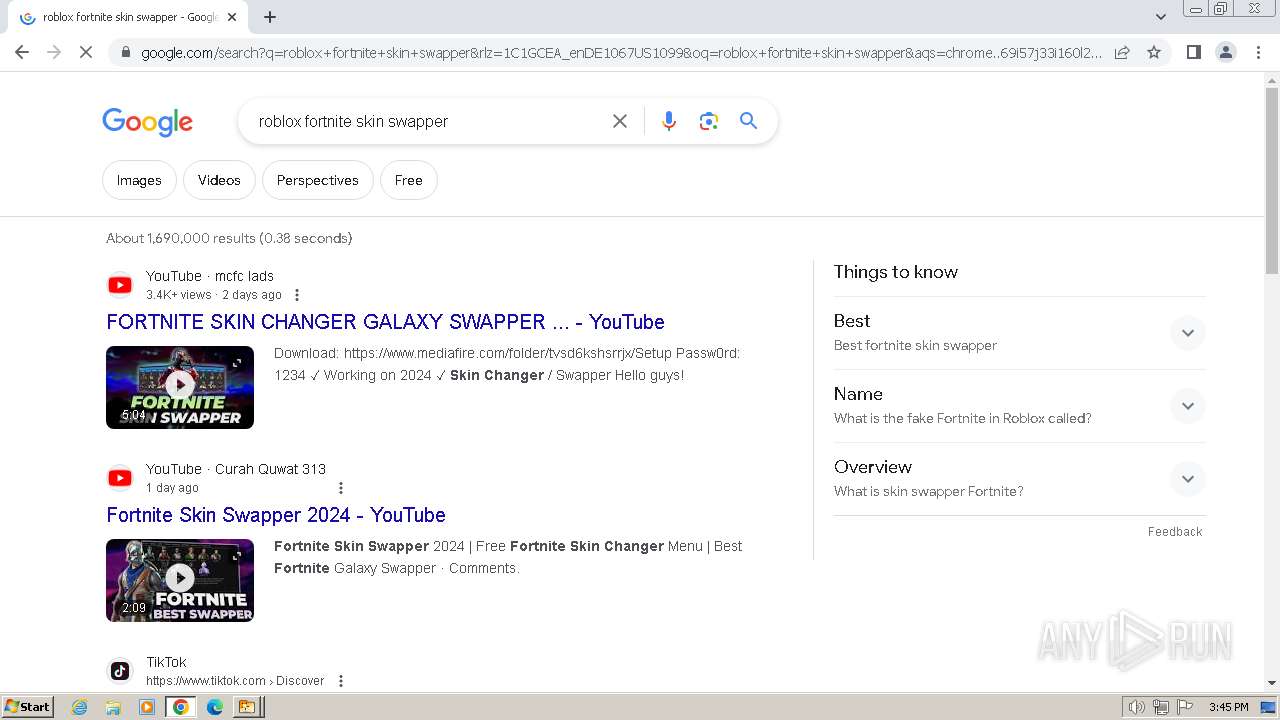This screenshot has width=1280, height=720.
Task: Submit search with magnifier icon
Action: click(748, 121)
